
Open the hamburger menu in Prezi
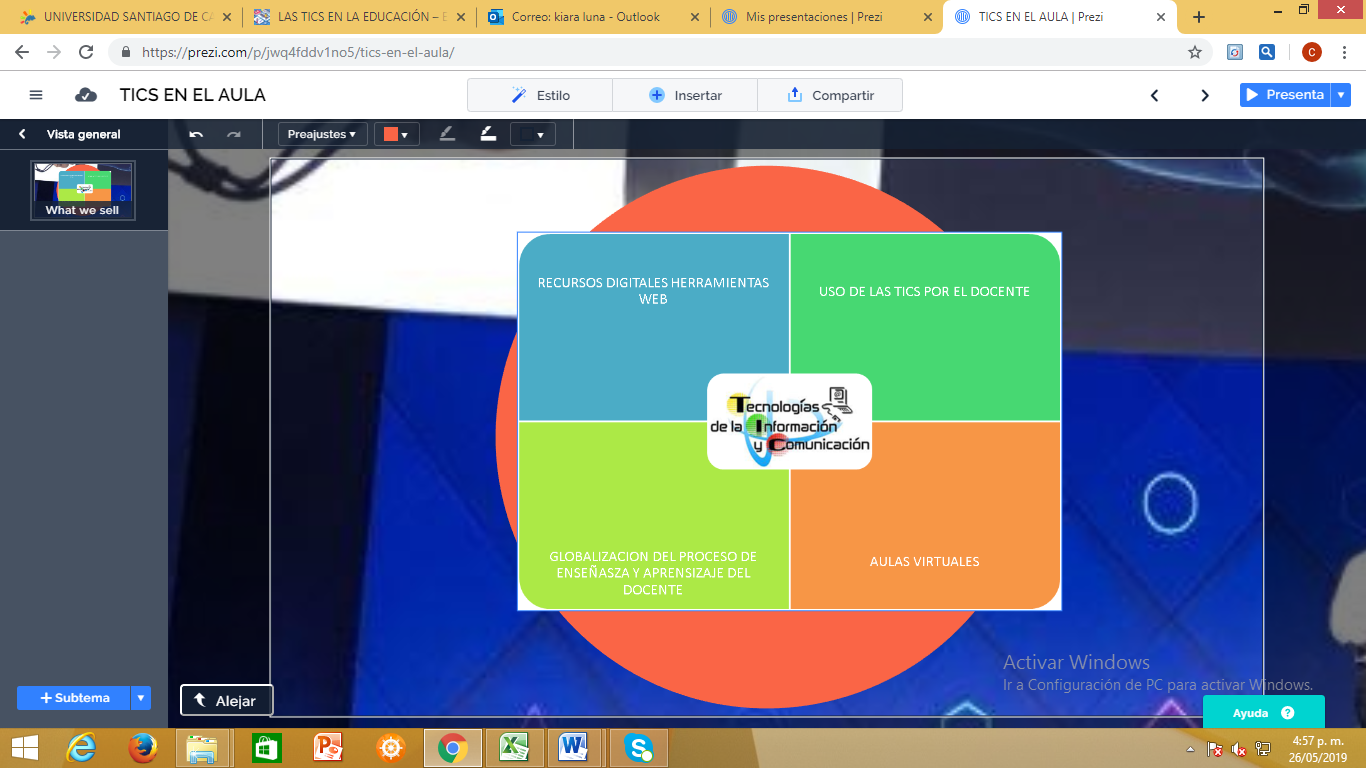click(x=36, y=95)
